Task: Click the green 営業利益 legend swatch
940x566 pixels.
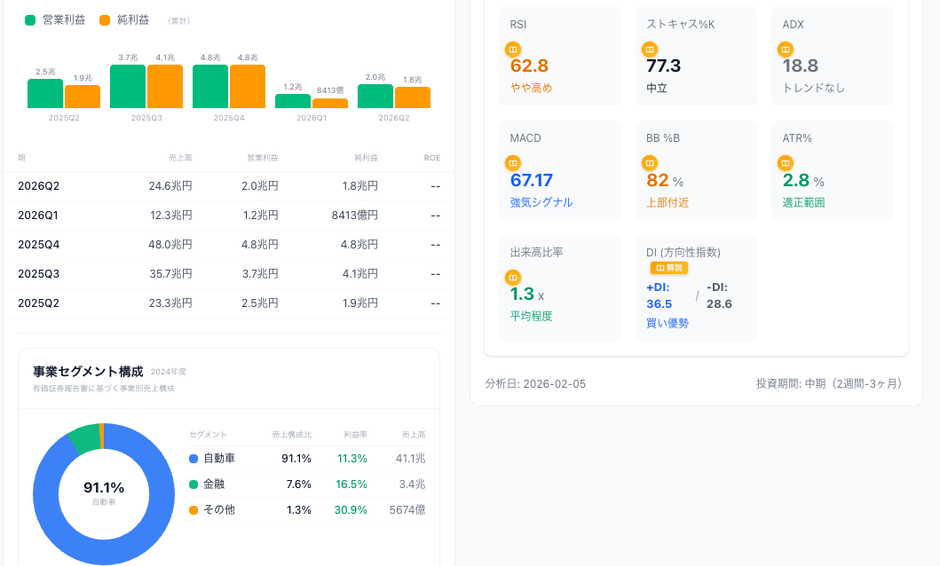Action: tap(30, 20)
